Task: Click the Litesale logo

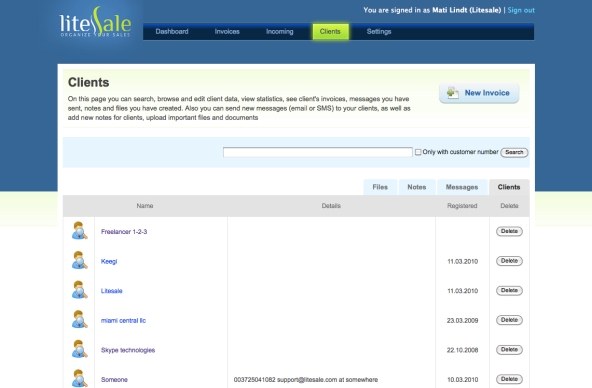Action: (x=96, y=22)
